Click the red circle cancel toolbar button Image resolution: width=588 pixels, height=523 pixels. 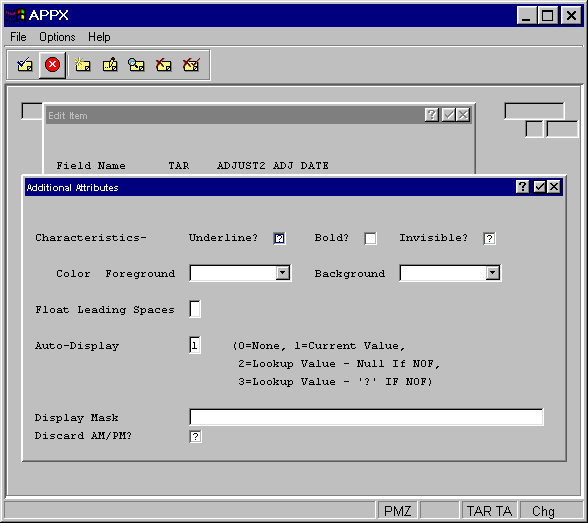[52, 65]
